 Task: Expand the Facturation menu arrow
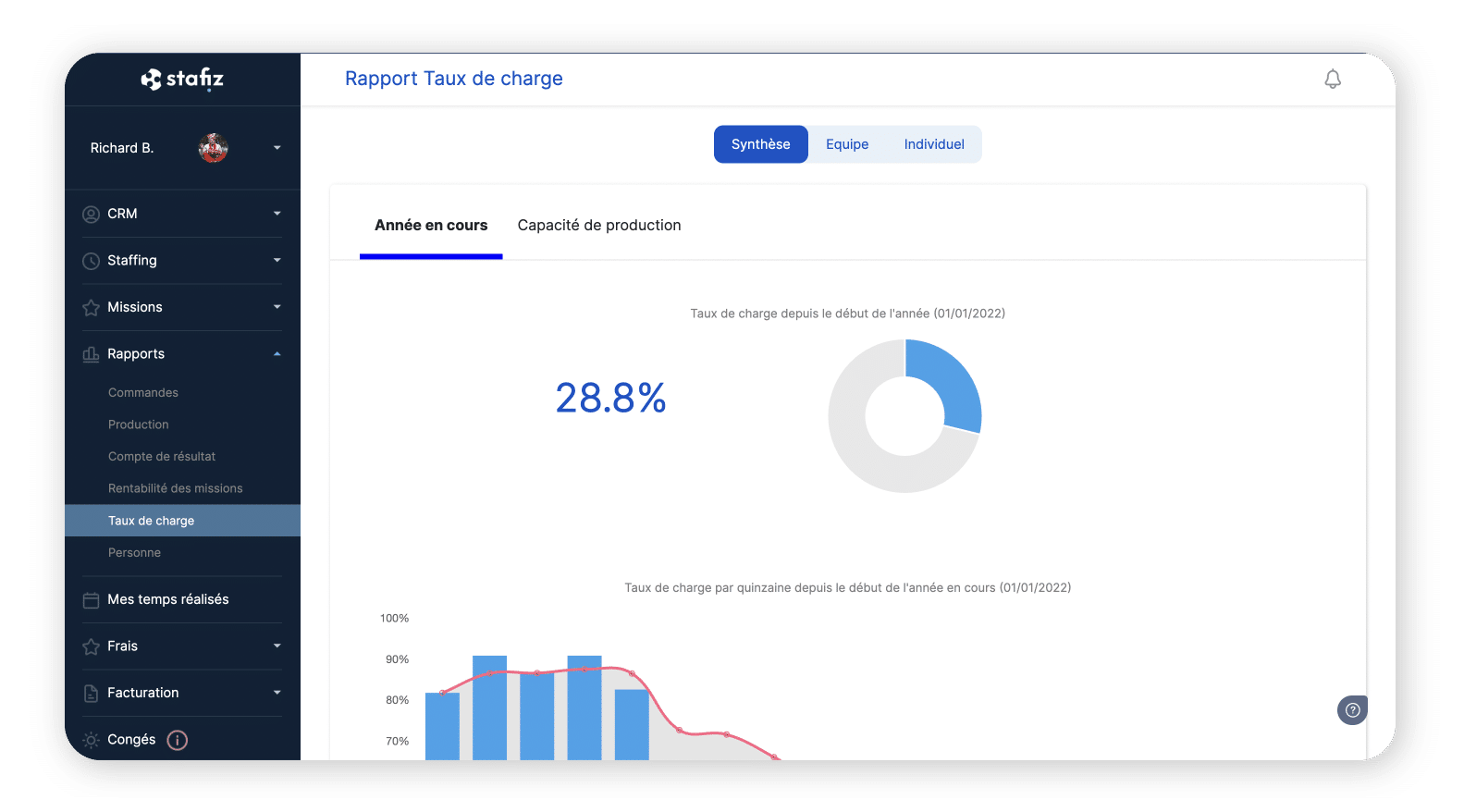click(277, 693)
